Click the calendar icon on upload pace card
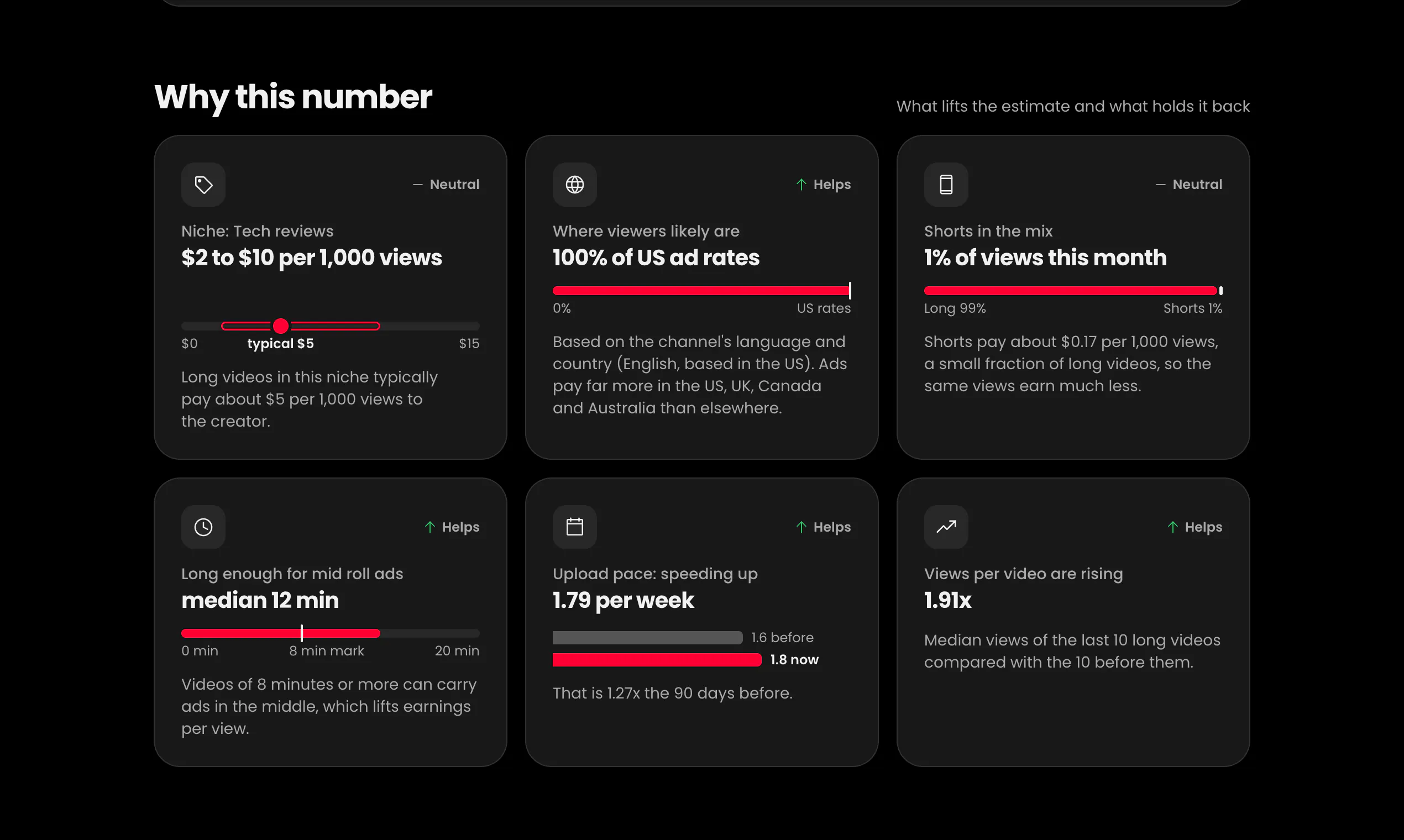1404x840 pixels. tap(575, 527)
